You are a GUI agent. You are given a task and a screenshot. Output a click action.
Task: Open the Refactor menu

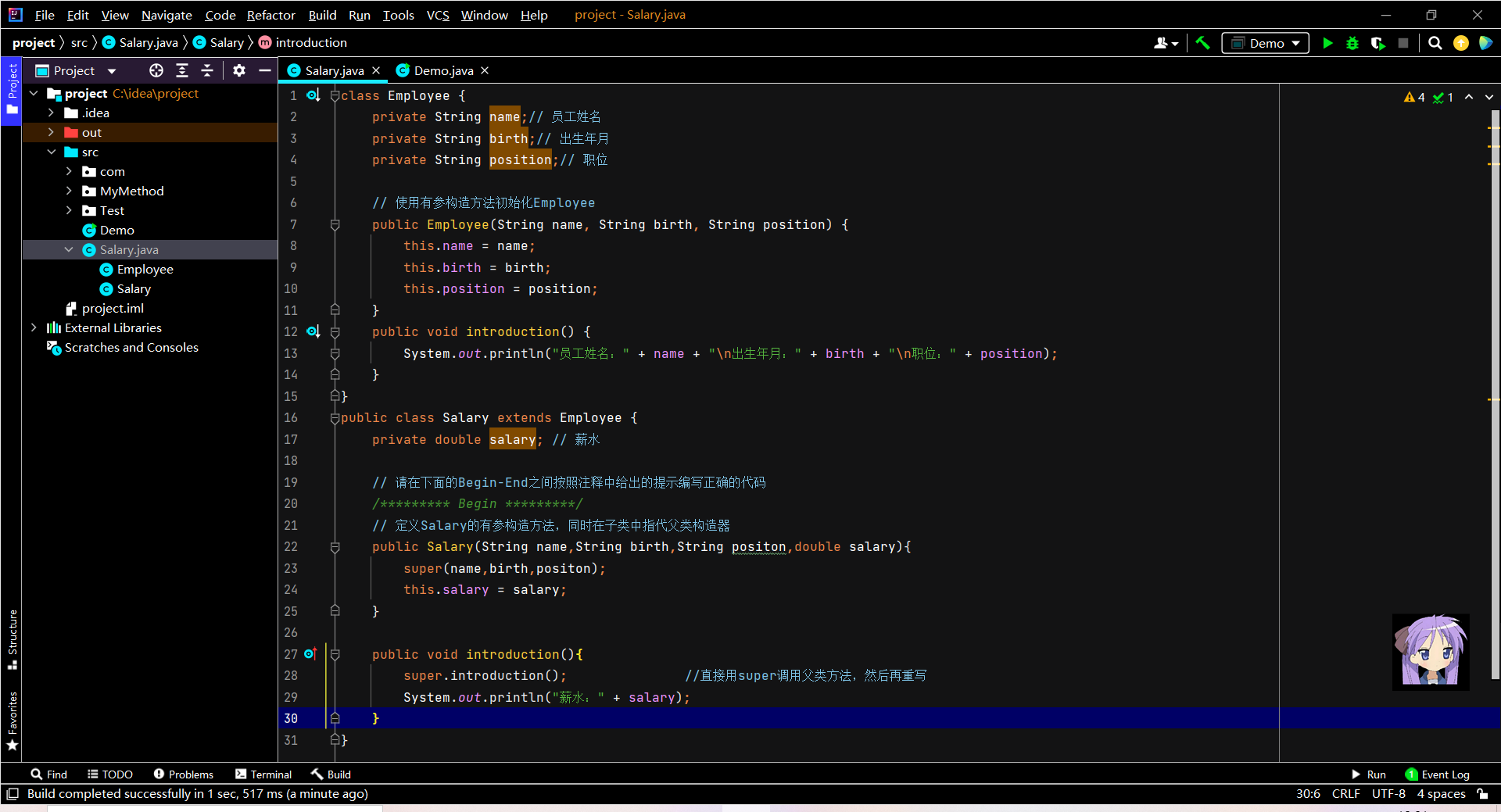[270, 15]
